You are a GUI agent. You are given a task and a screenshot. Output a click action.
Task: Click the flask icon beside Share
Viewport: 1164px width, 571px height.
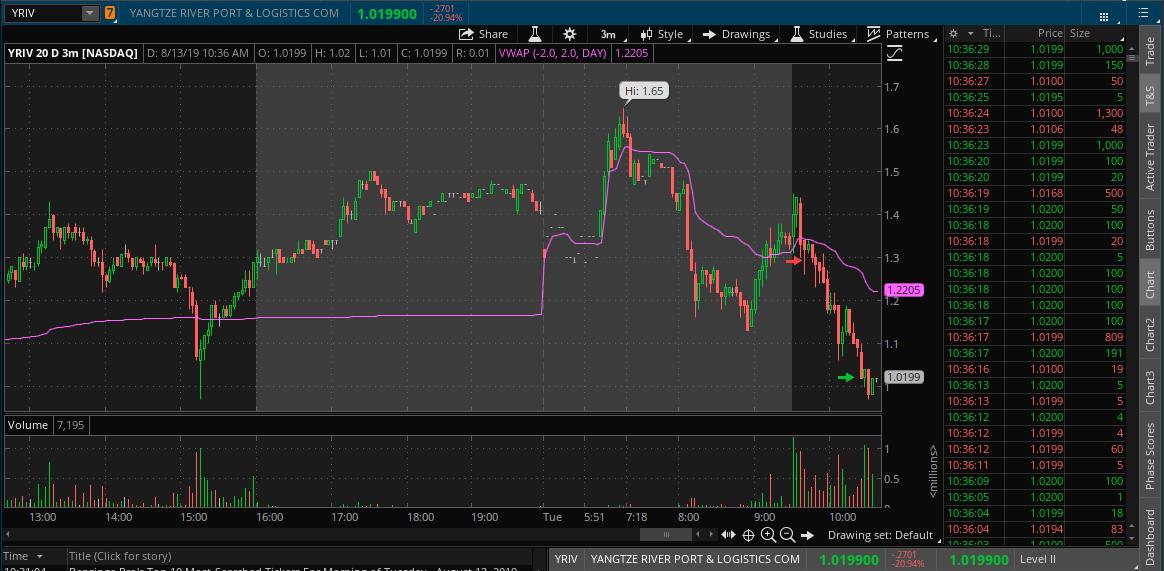534,34
